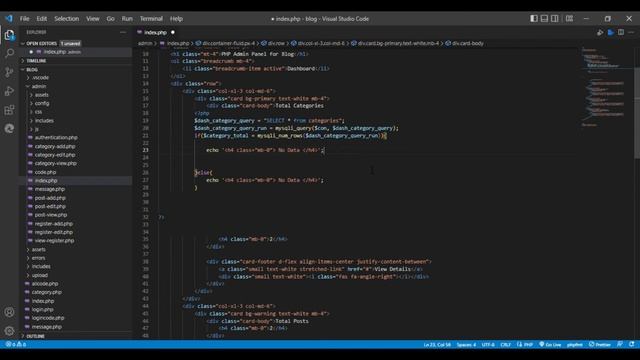
Task: Toggle secondary side bar layout icon
Action: pyautogui.click(x=555, y=19)
